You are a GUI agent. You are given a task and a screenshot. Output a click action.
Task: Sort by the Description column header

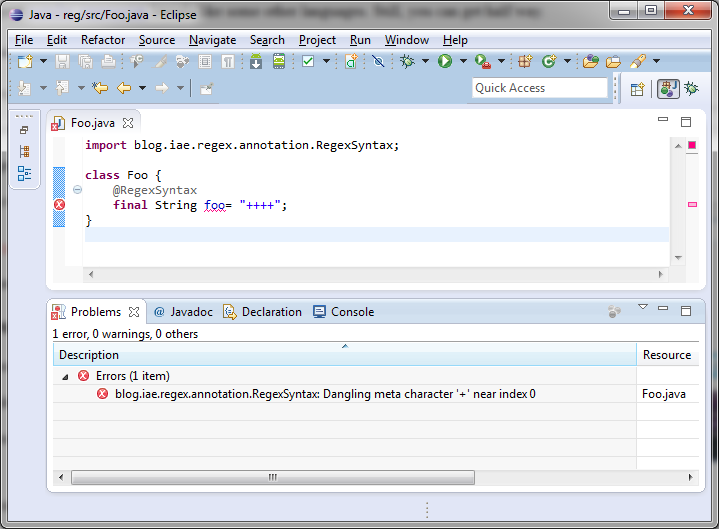tap(345, 354)
